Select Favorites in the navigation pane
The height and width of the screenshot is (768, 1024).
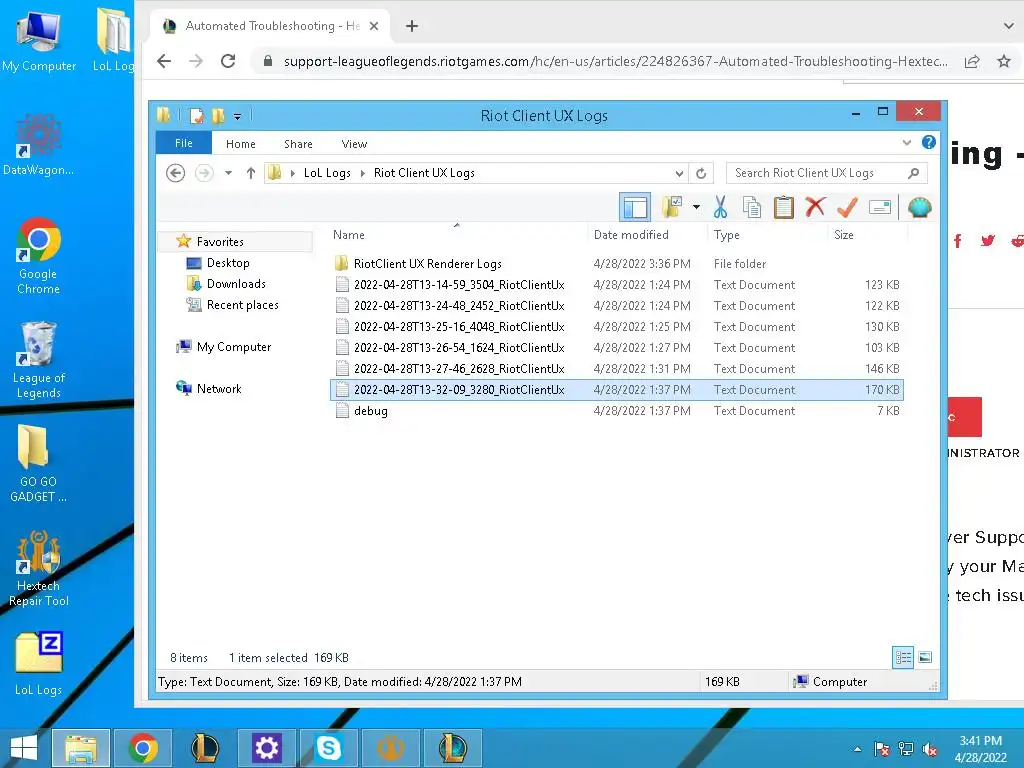click(220, 242)
